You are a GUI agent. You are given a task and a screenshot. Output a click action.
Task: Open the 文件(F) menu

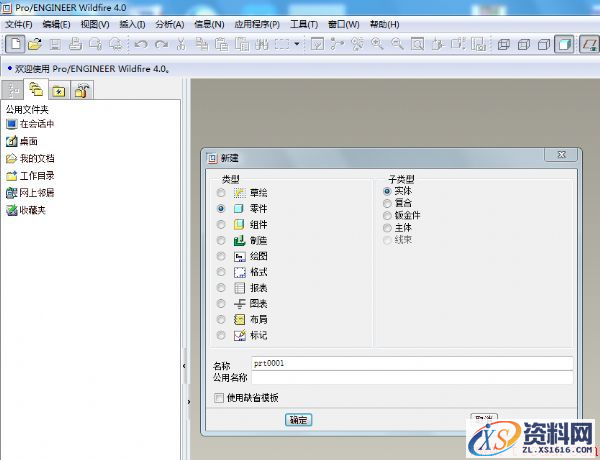point(18,24)
